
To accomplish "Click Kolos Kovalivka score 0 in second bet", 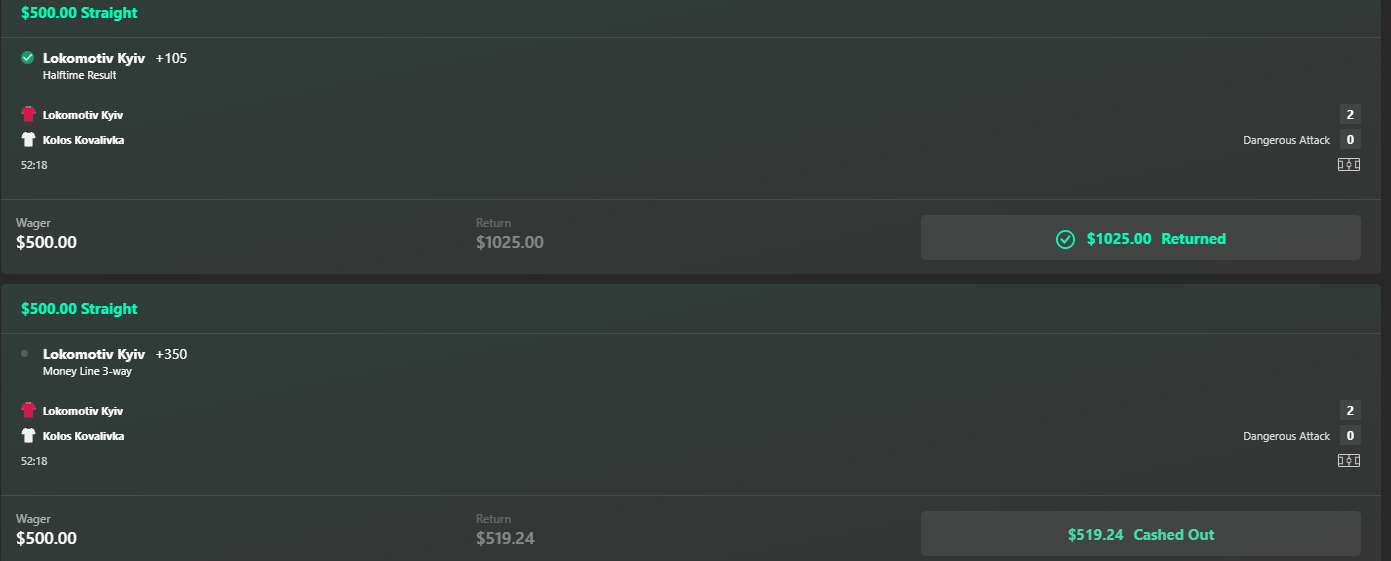I will (x=1350, y=435).
